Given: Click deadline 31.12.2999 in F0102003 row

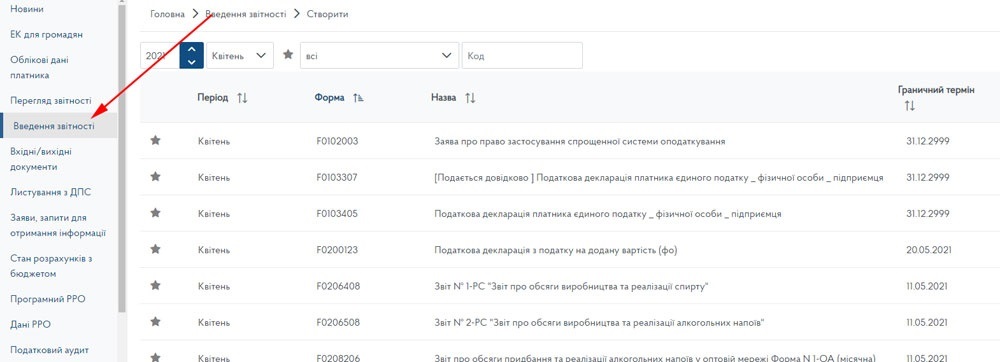Looking at the screenshot, I should point(928,141).
